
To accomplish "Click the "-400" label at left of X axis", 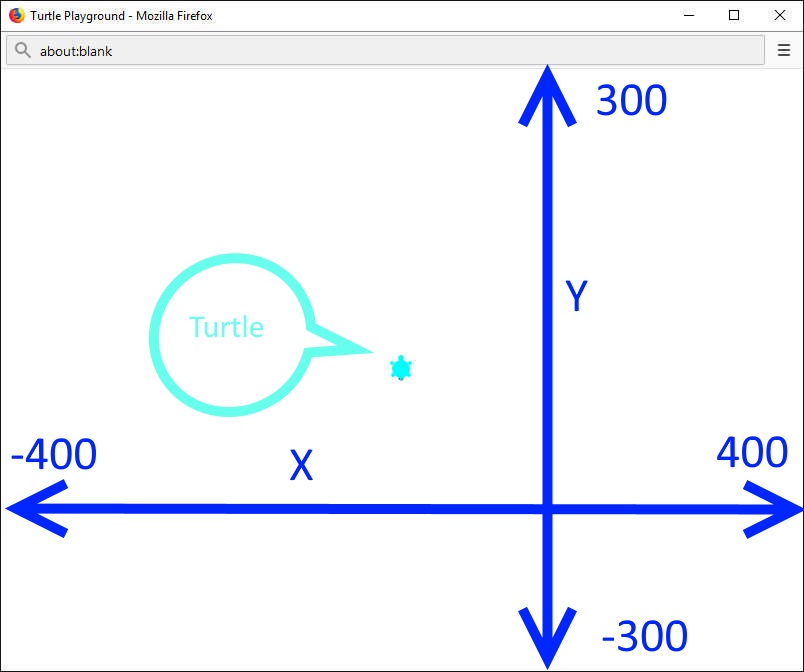I will point(53,454).
